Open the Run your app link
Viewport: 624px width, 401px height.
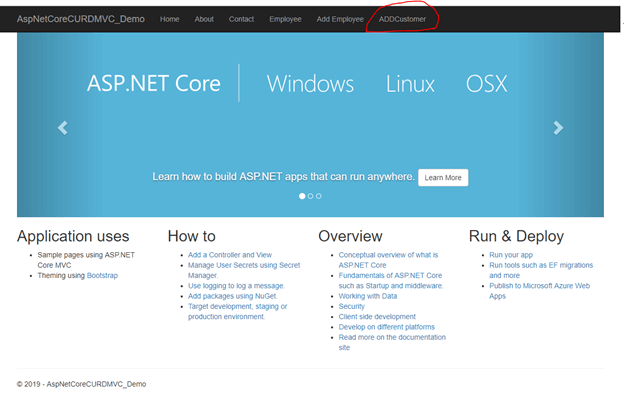(511, 255)
